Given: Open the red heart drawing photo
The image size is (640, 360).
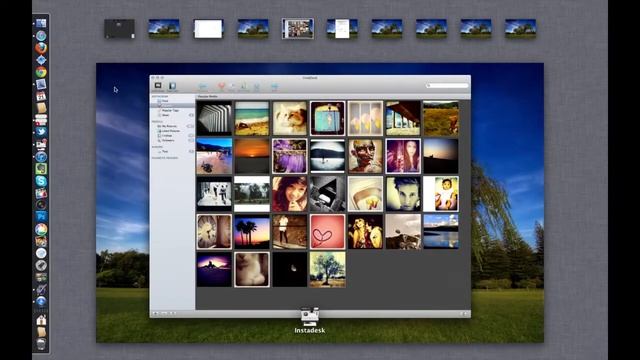Looking at the screenshot, I should click(327, 232).
